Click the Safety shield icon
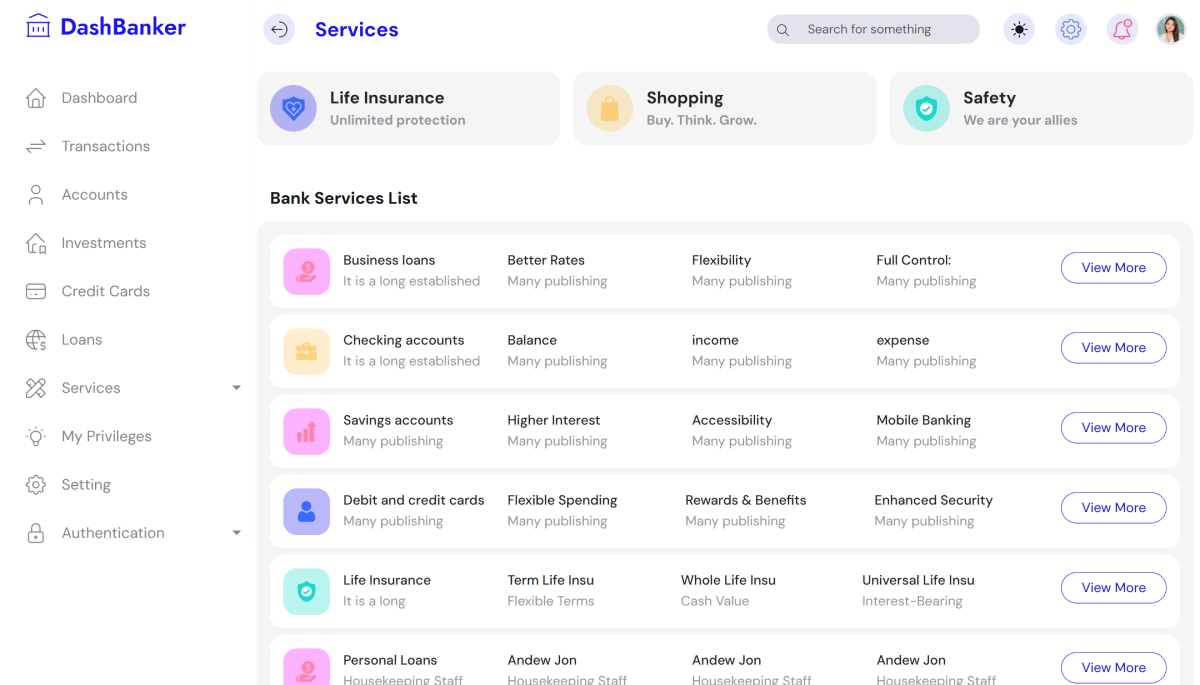The image size is (1200, 685). tap(926, 109)
